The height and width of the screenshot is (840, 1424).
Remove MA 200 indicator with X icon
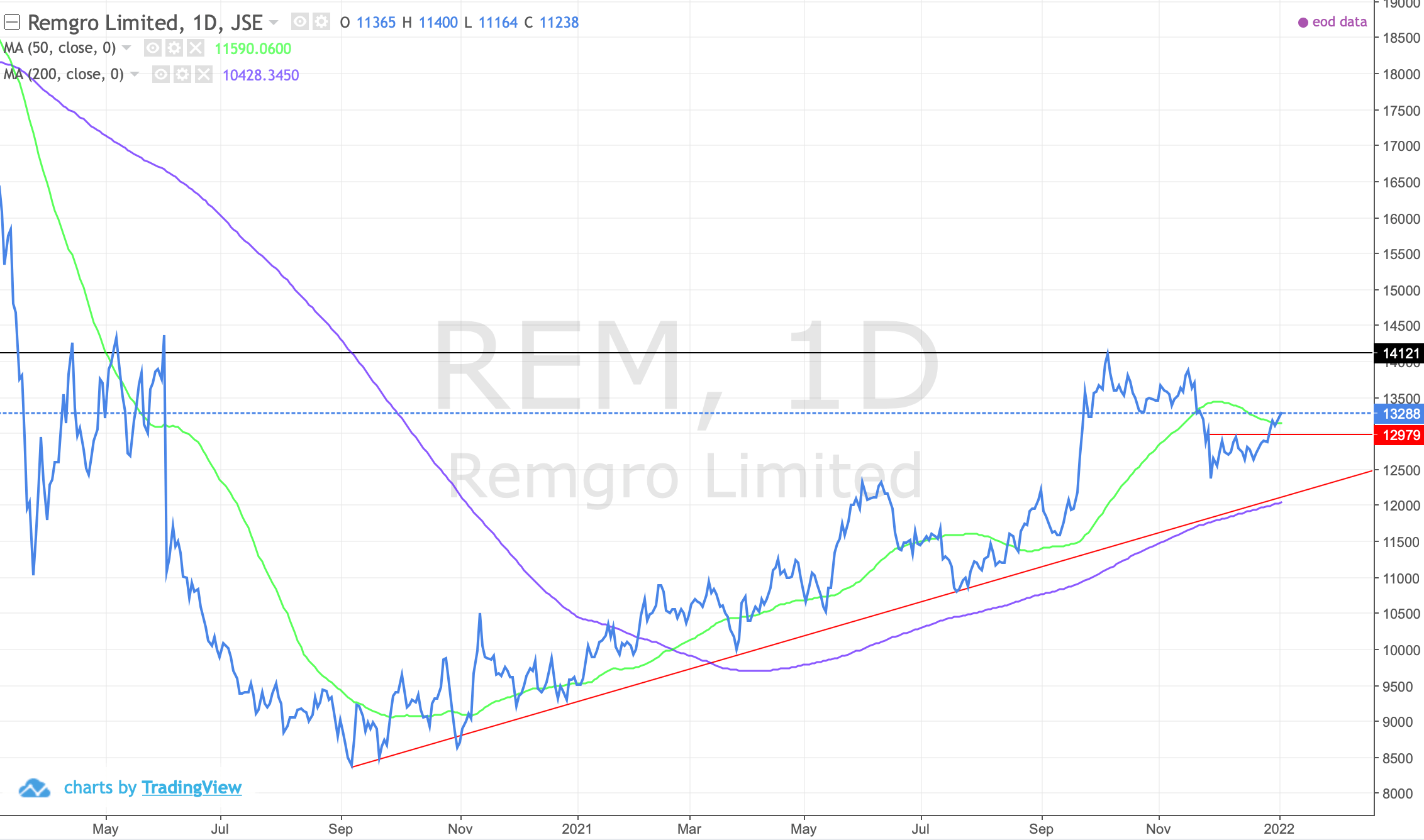pyautogui.click(x=204, y=75)
